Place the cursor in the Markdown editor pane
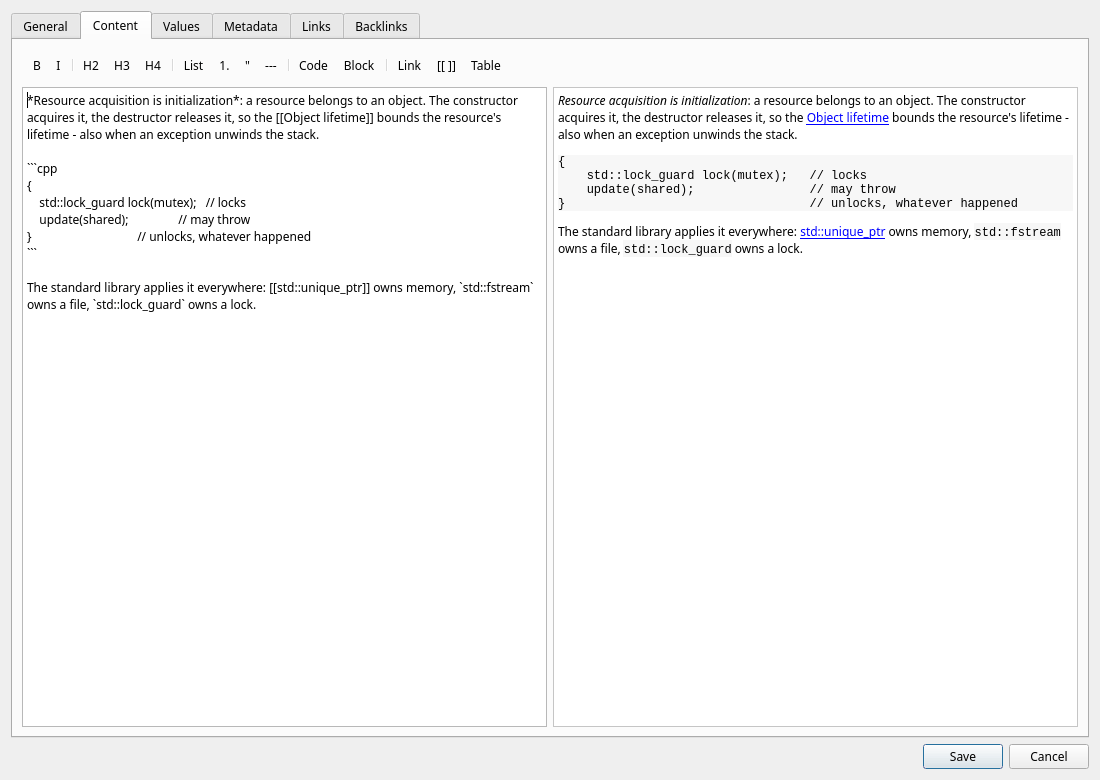1100x780 pixels. (x=284, y=407)
